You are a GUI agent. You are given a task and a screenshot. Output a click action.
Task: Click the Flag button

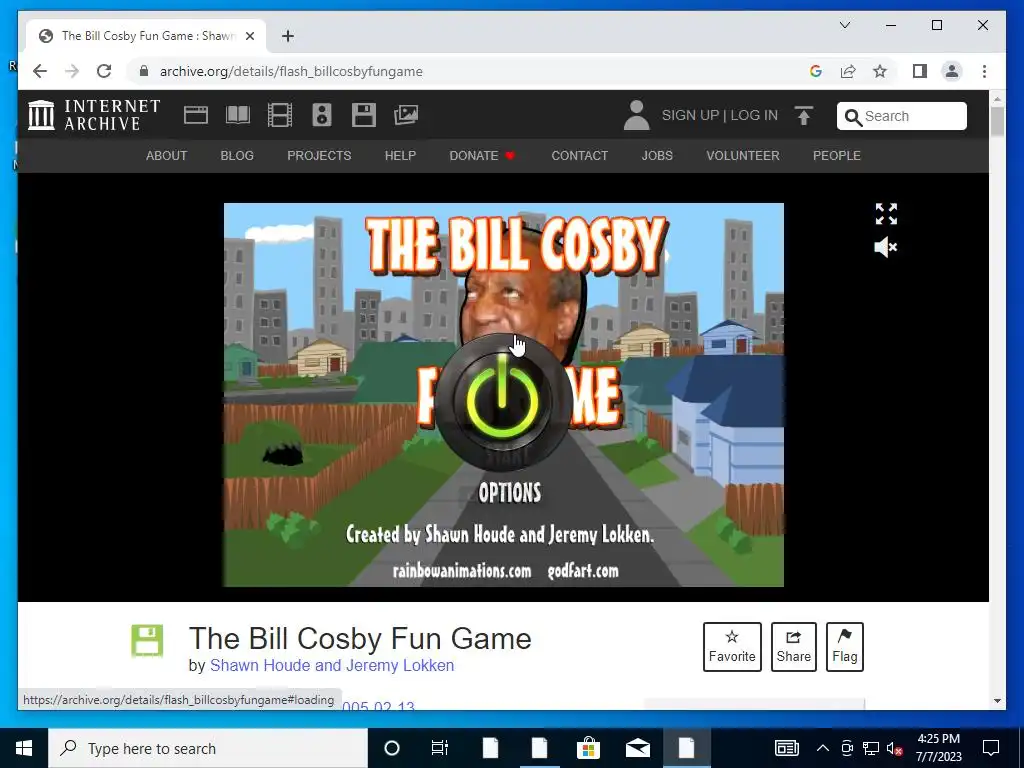(x=844, y=647)
